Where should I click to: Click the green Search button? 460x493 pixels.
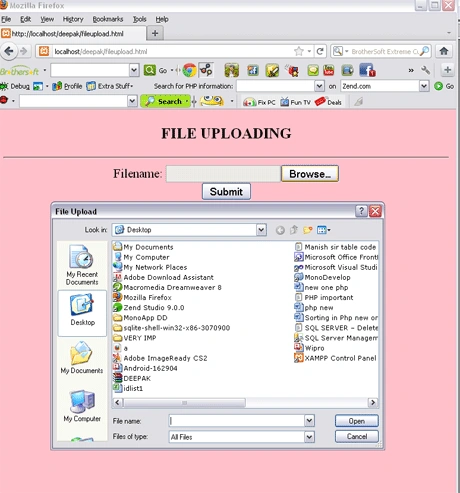click(165, 101)
